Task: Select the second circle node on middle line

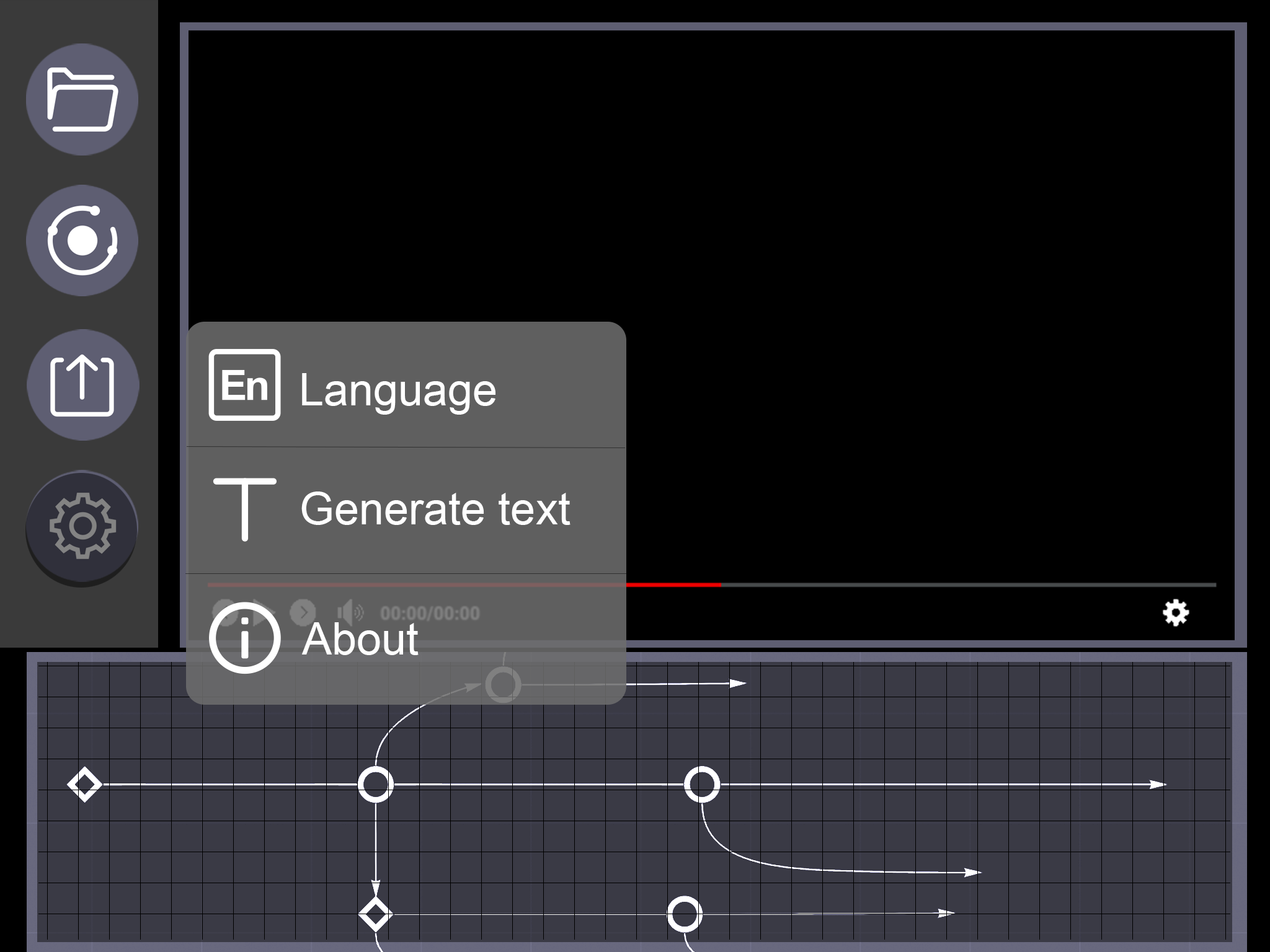Action: [x=702, y=785]
